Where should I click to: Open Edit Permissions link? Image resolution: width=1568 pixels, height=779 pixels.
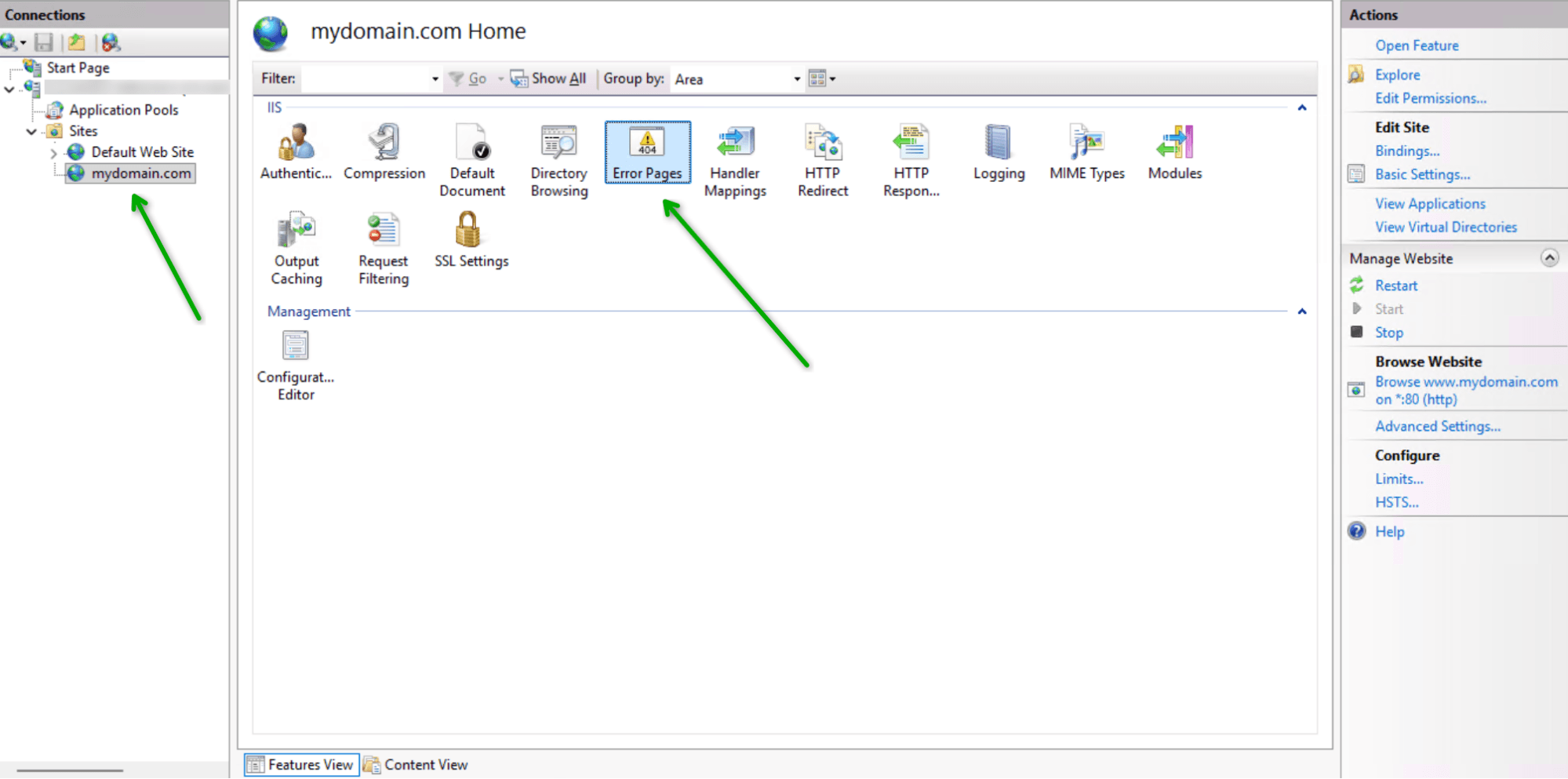(x=1430, y=98)
